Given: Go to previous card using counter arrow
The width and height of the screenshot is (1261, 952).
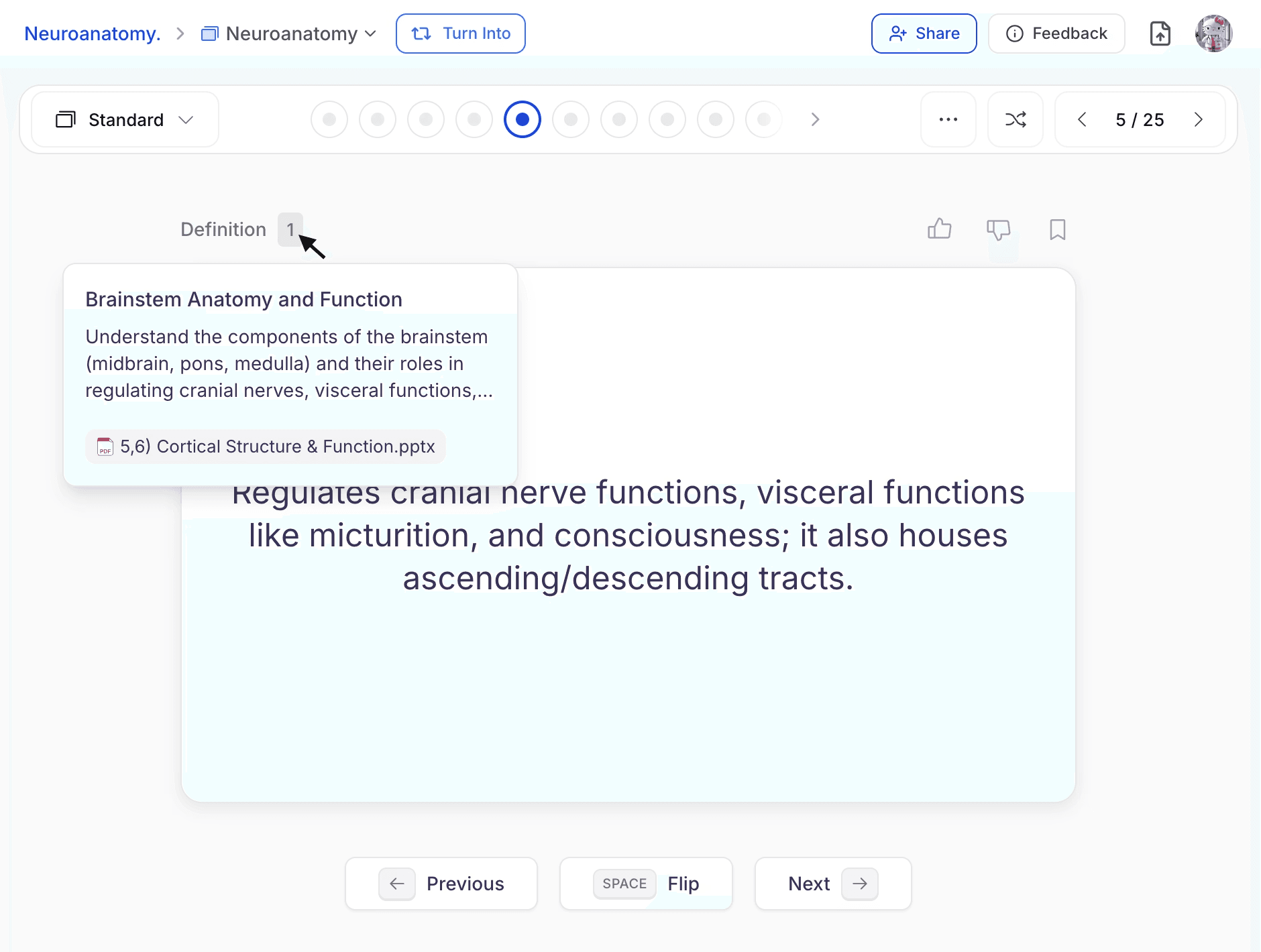Looking at the screenshot, I should (x=1081, y=119).
